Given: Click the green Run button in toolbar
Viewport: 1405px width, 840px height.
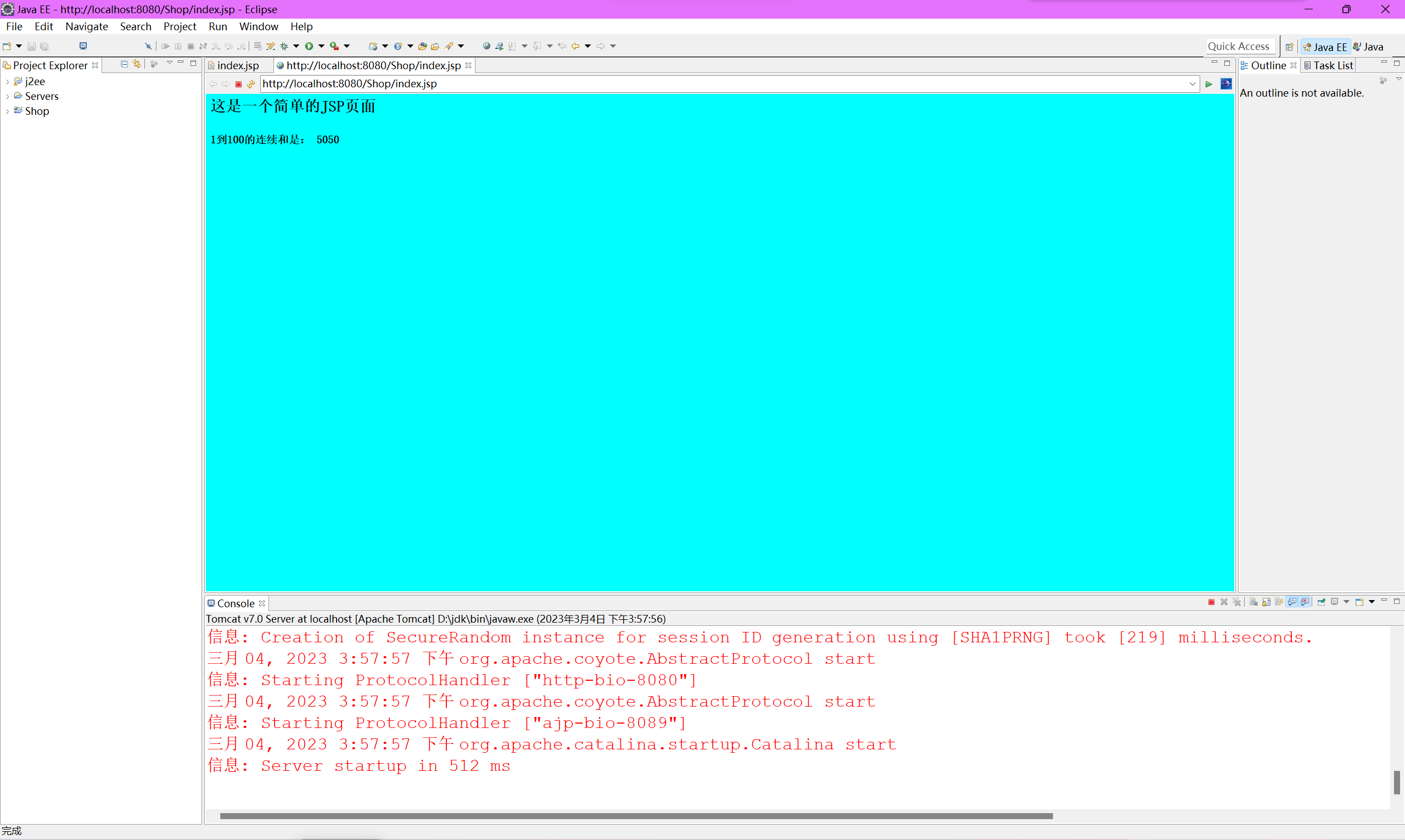Looking at the screenshot, I should click(309, 47).
